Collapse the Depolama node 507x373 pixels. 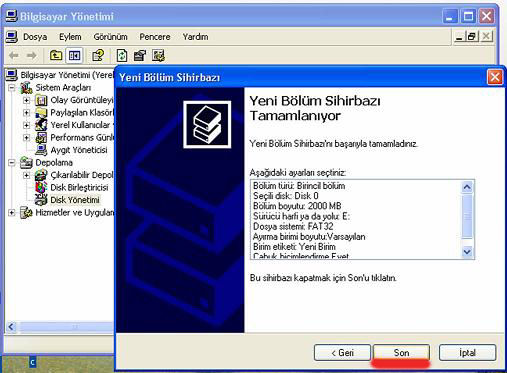pyautogui.click(x=12, y=163)
